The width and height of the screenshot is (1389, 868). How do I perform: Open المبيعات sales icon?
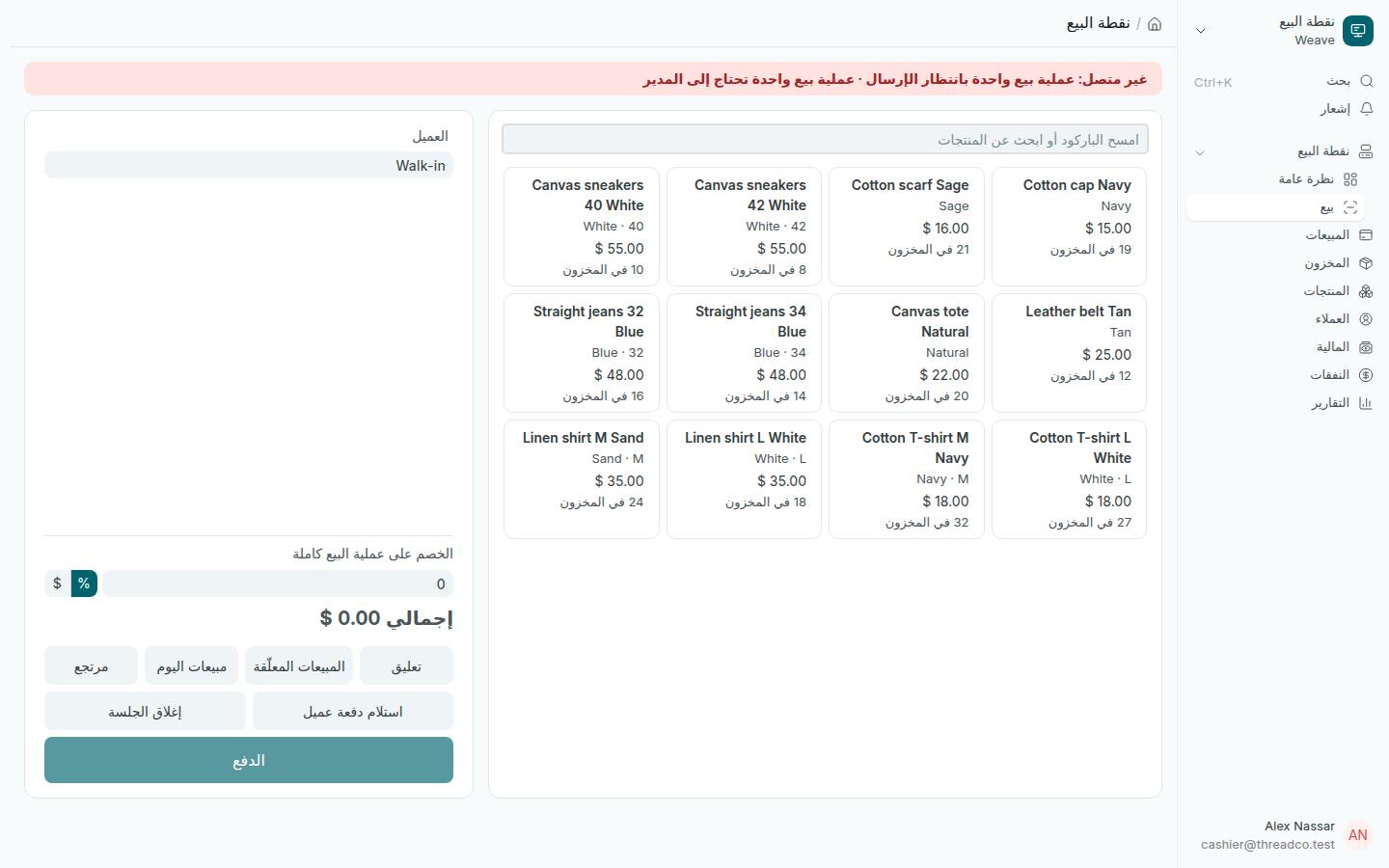[x=1366, y=235]
